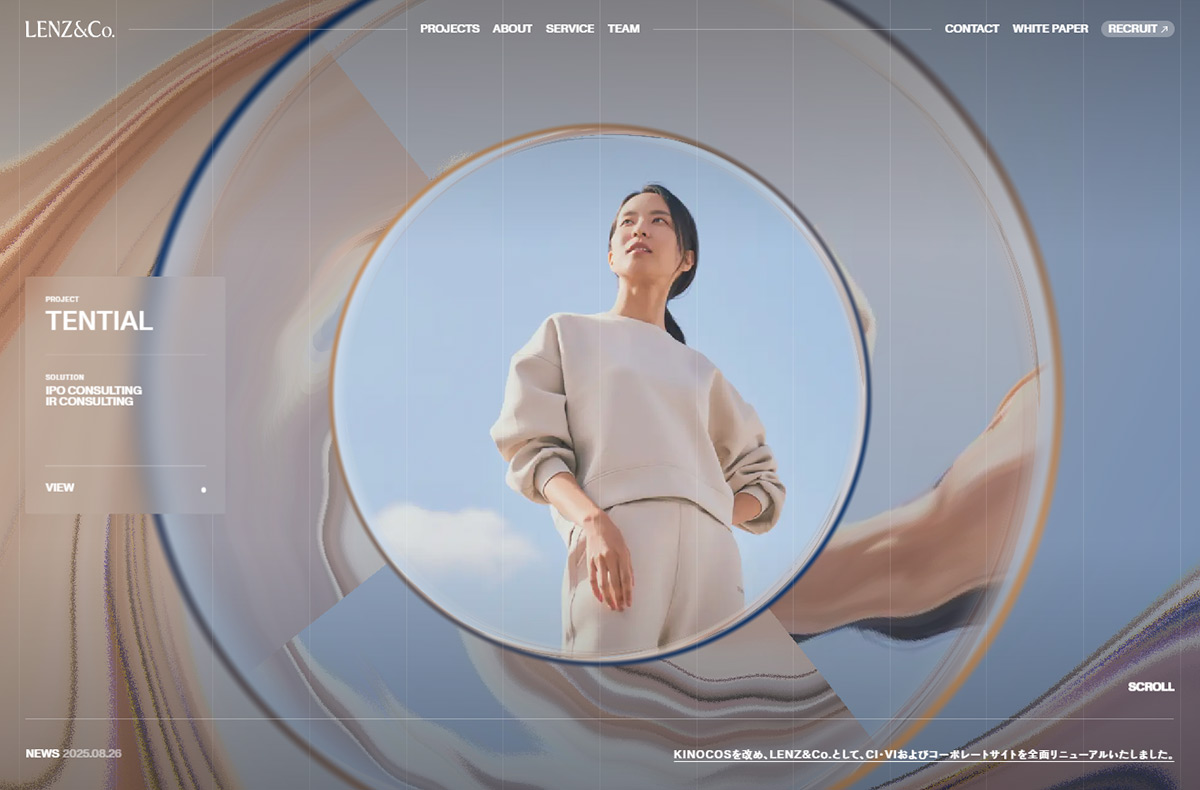Viewport: 1200px width, 790px height.
Task: Open the SERVICE menu item
Action: (x=570, y=29)
